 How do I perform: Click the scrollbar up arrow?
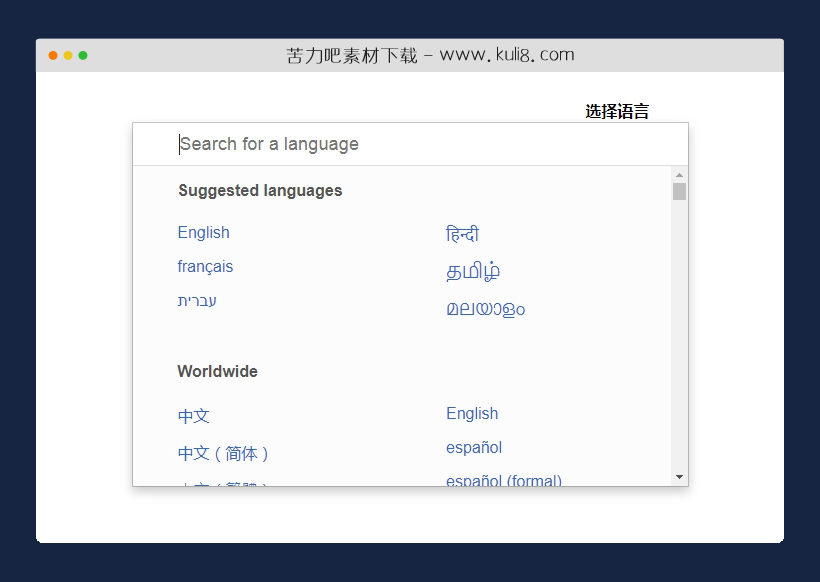pos(679,174)
